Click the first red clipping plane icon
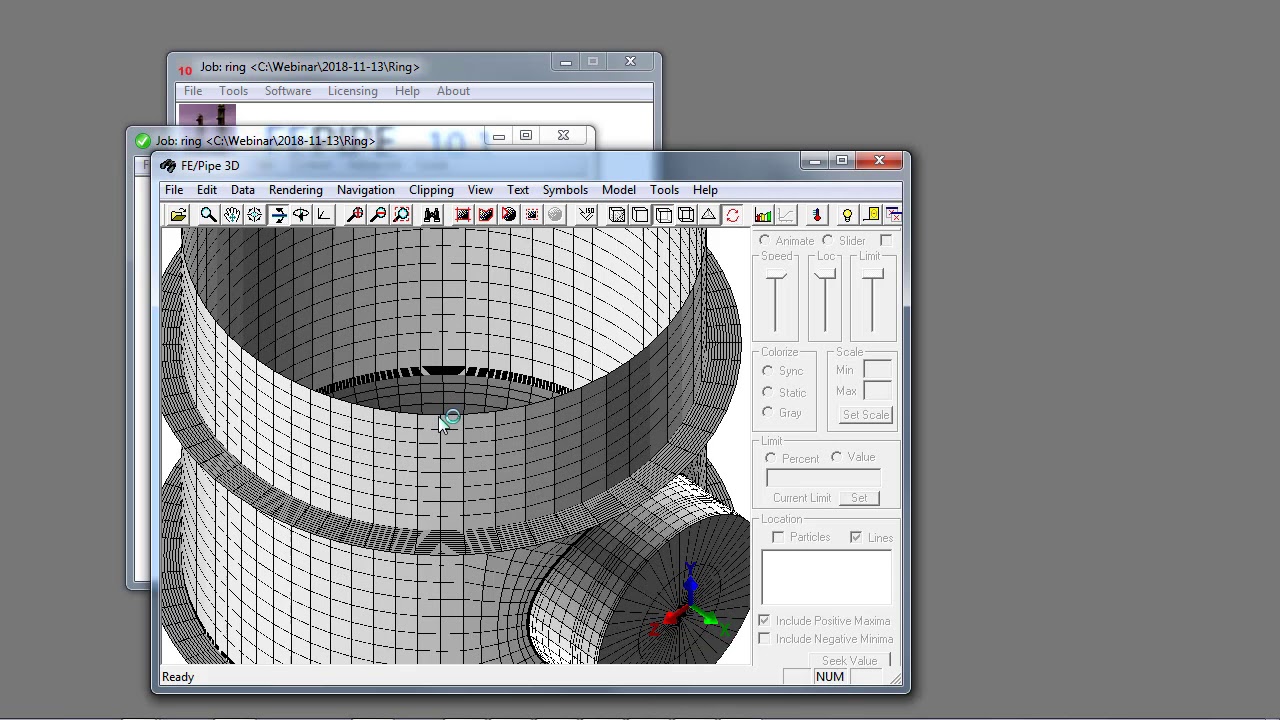The height and width of the screenshot is (720, 1280). tap(463, 215)
